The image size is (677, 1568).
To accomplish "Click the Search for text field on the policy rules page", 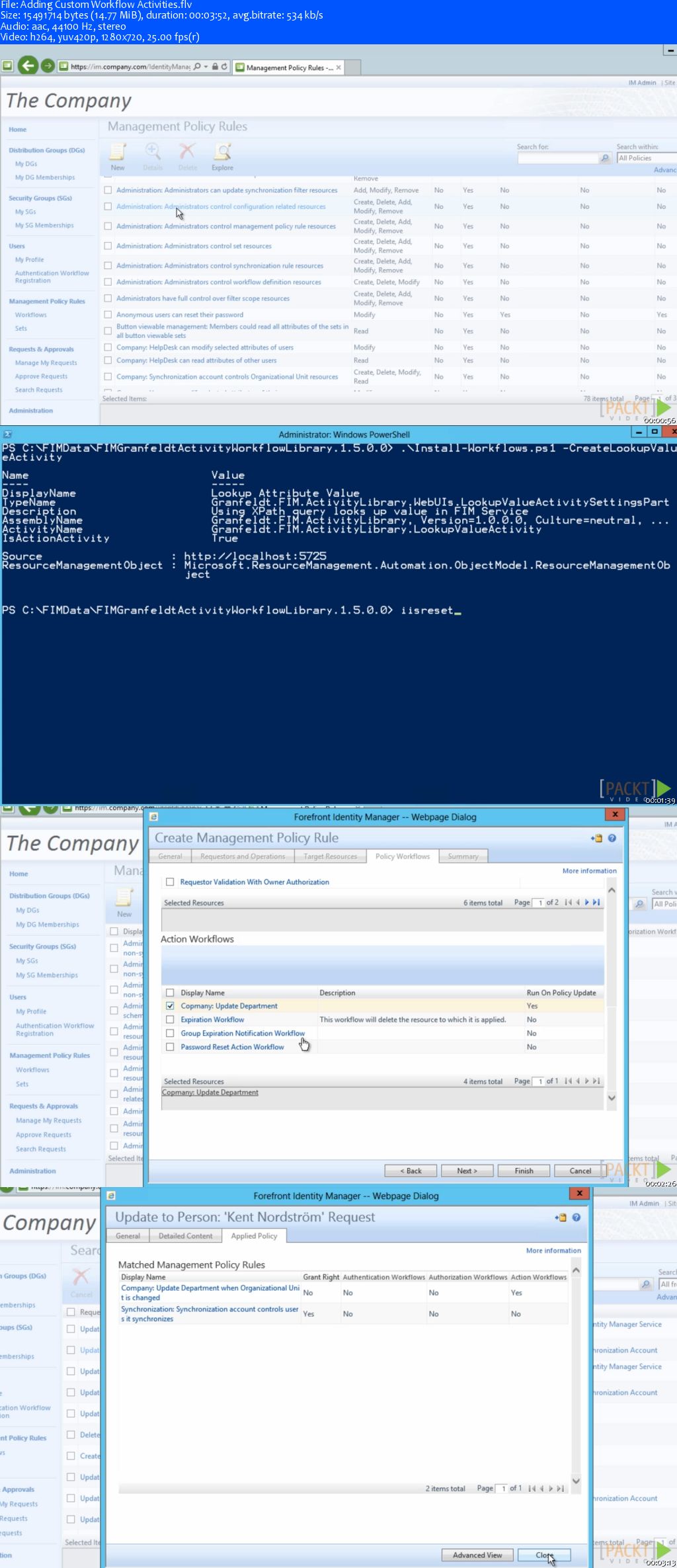I will coord(558,158).
